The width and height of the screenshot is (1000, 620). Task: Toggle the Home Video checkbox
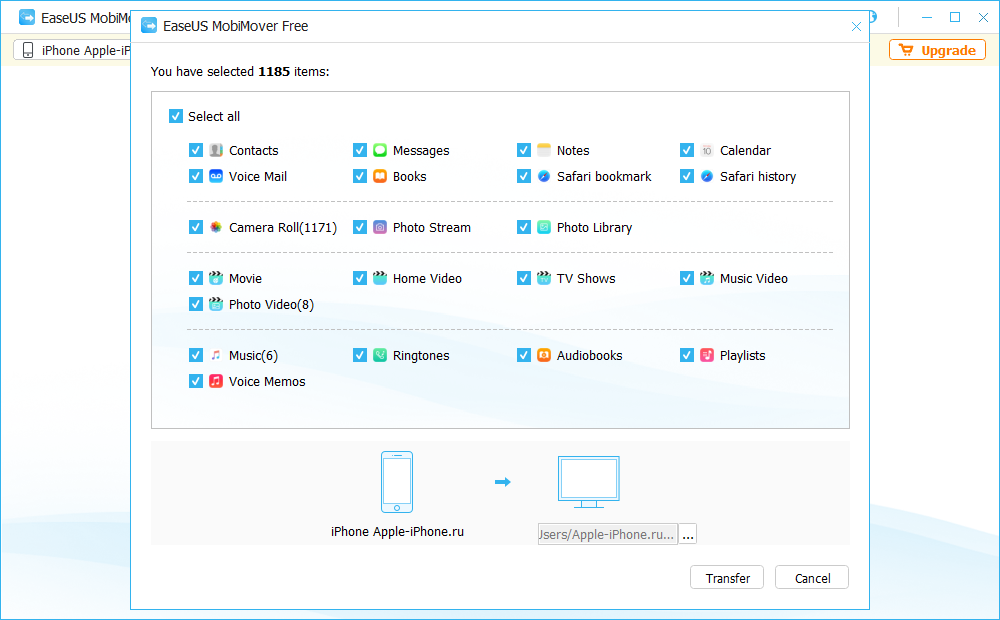(x=360, y=278)
